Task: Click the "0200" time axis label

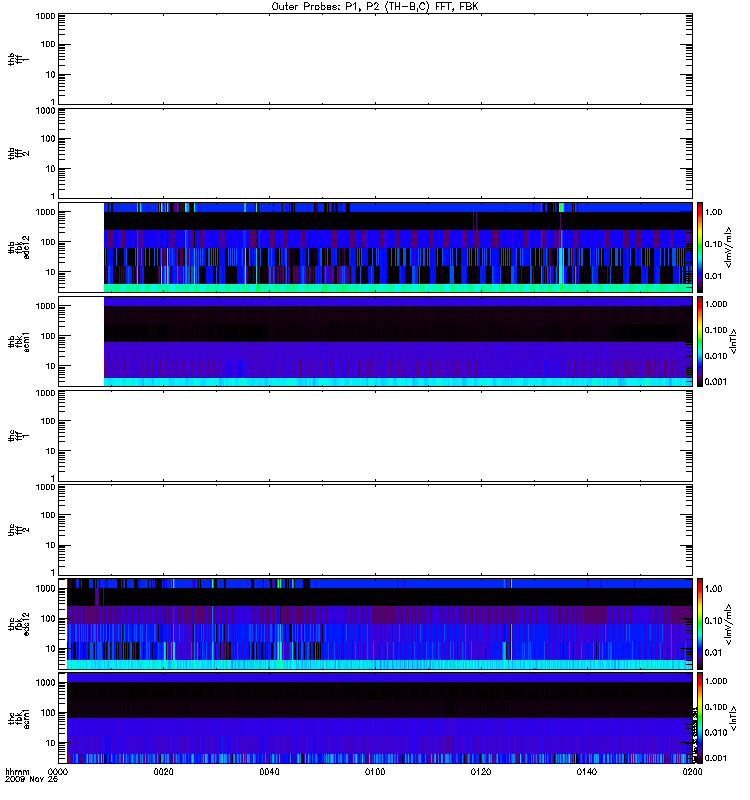Action: coord(692,772)
